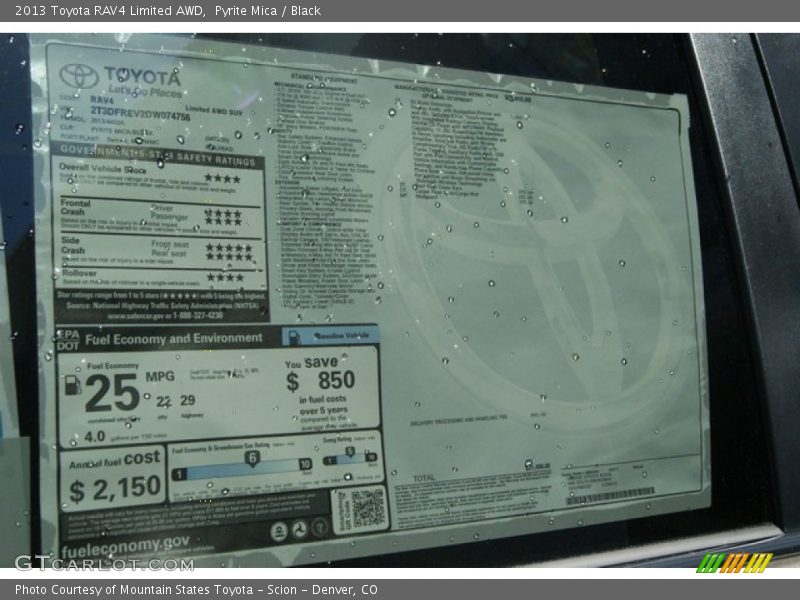Click the Standard Equipment heading
This screenshot has height=600, width=800.
tap(324, 79)
